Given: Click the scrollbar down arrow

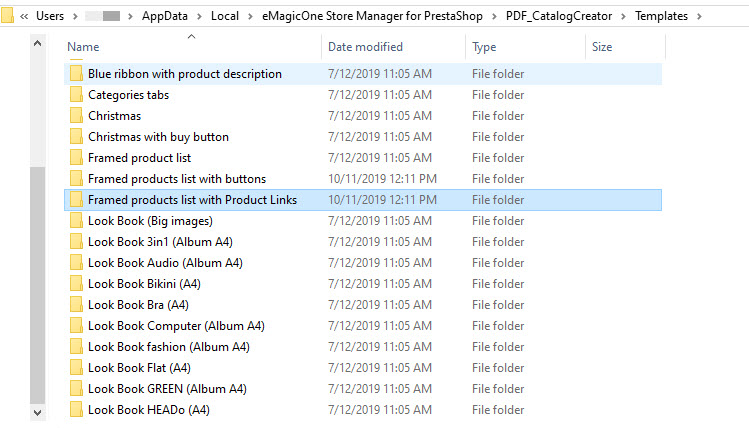Looking at the screenshot, I should 38,412.
